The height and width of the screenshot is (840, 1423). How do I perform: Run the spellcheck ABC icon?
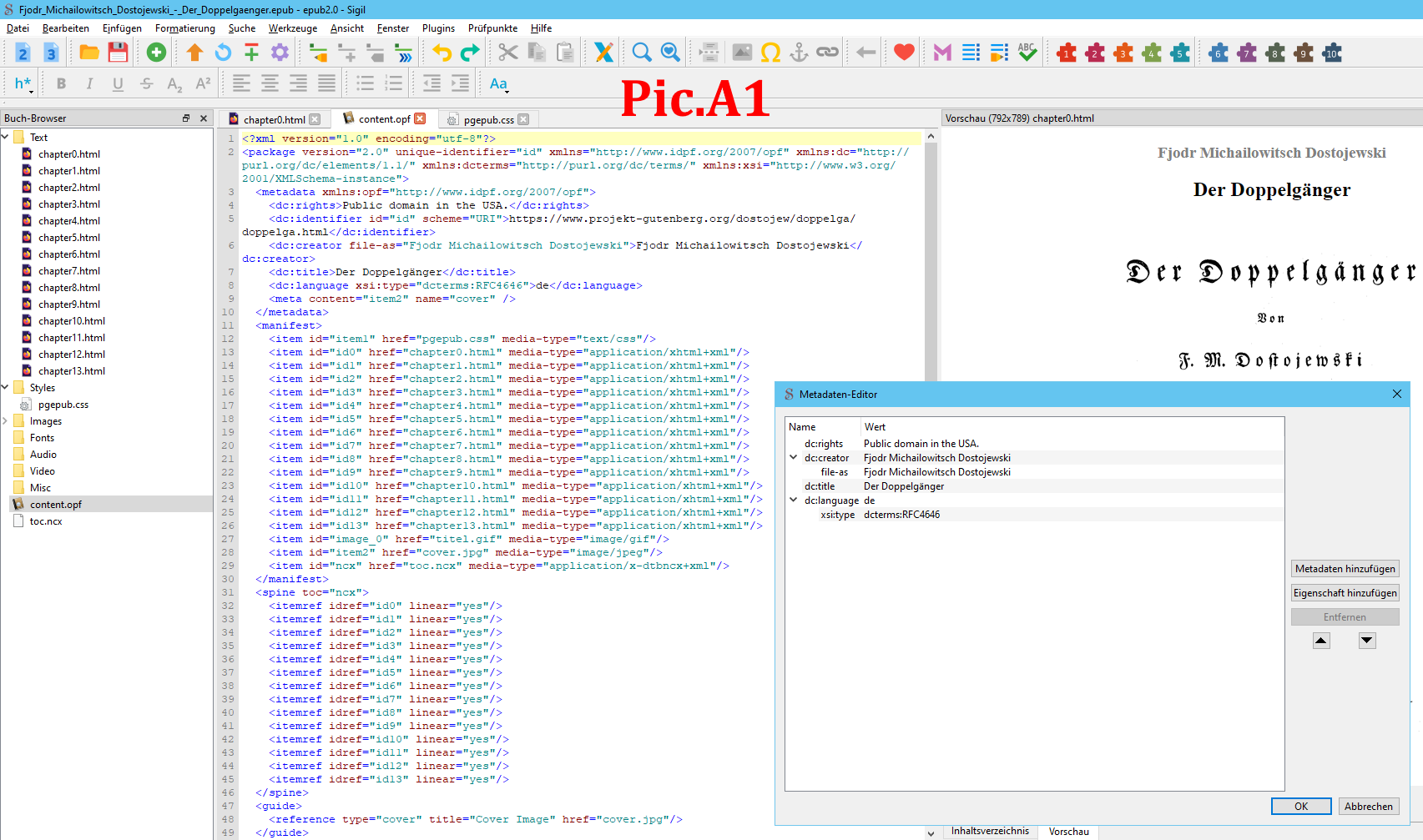(x=1027, y=53)
